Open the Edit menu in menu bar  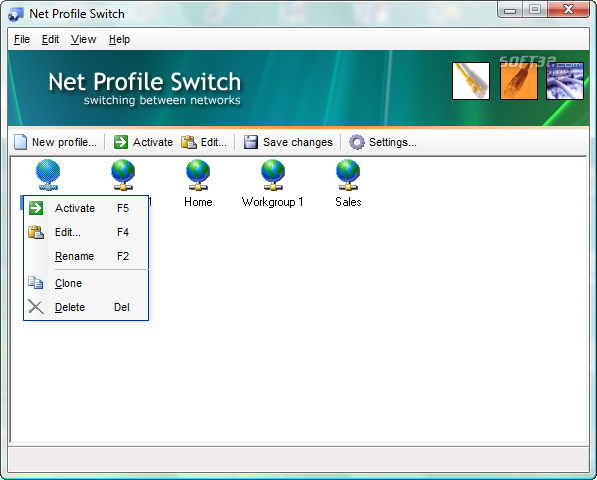[x=50, y=39]
